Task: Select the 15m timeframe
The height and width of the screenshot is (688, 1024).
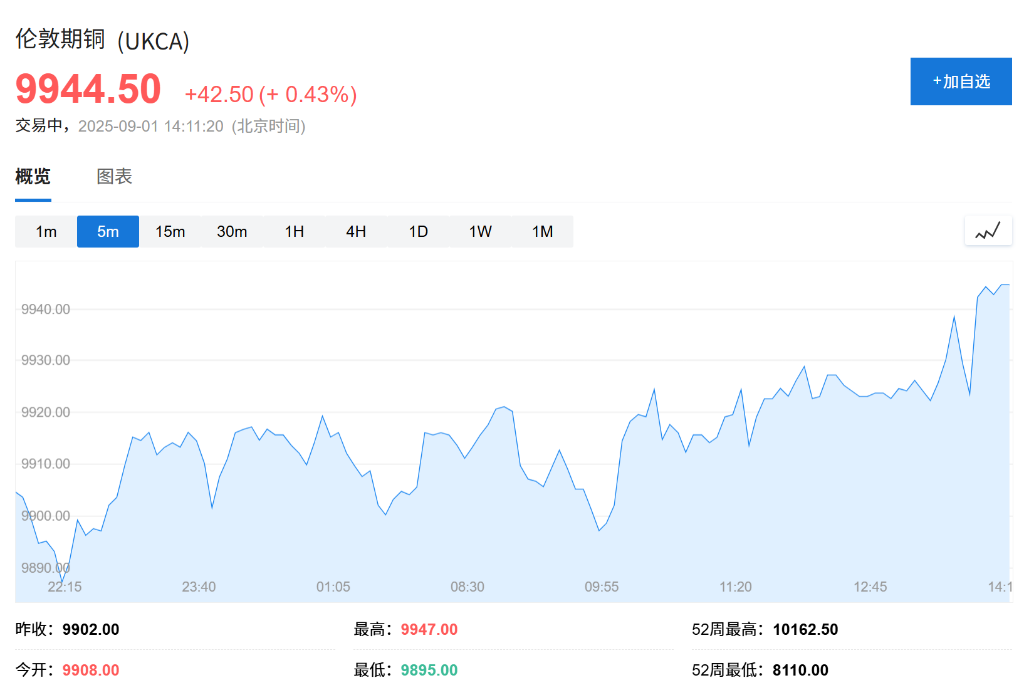Action: [170, 231]
